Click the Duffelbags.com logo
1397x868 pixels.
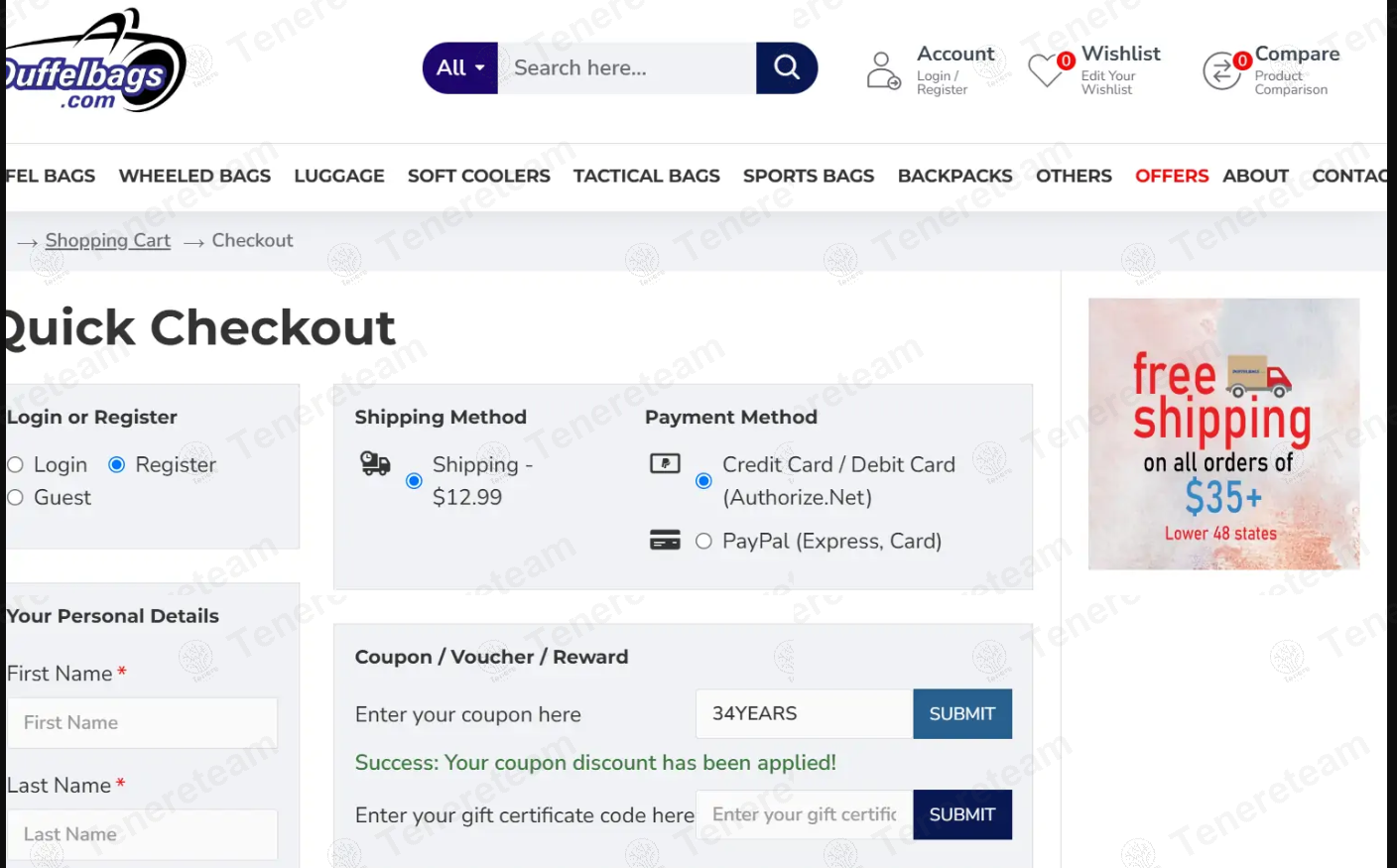(x=94, y=62)
